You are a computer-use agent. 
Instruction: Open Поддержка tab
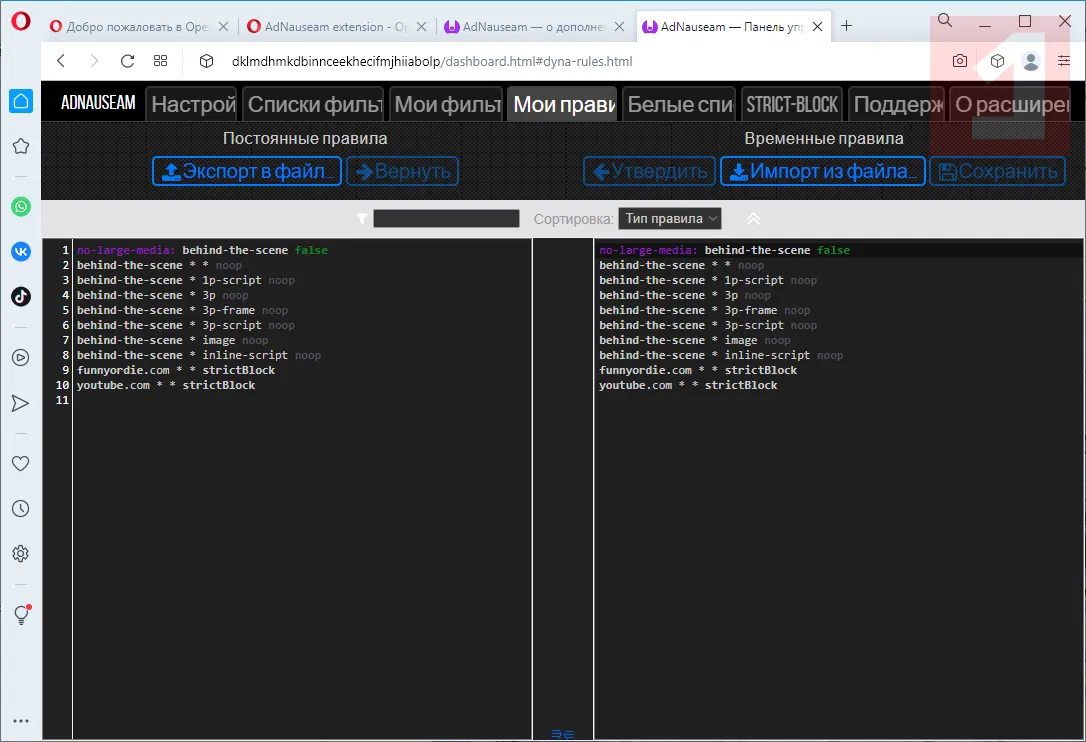pos(897,104)
